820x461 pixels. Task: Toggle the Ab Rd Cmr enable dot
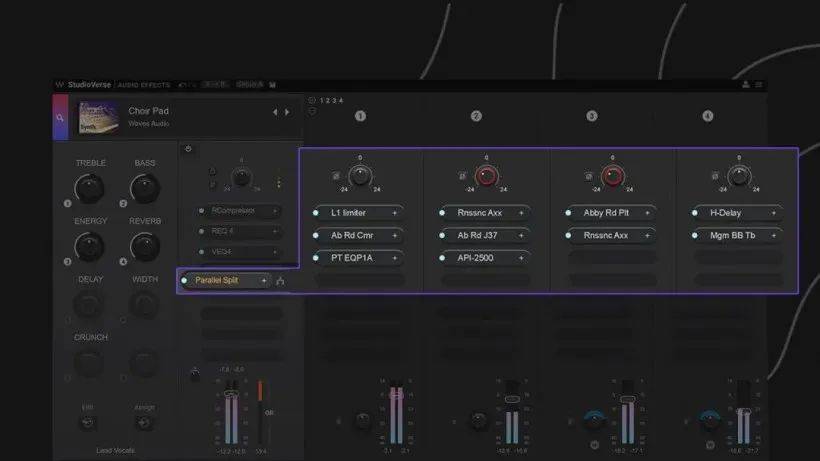pos(316,236)
